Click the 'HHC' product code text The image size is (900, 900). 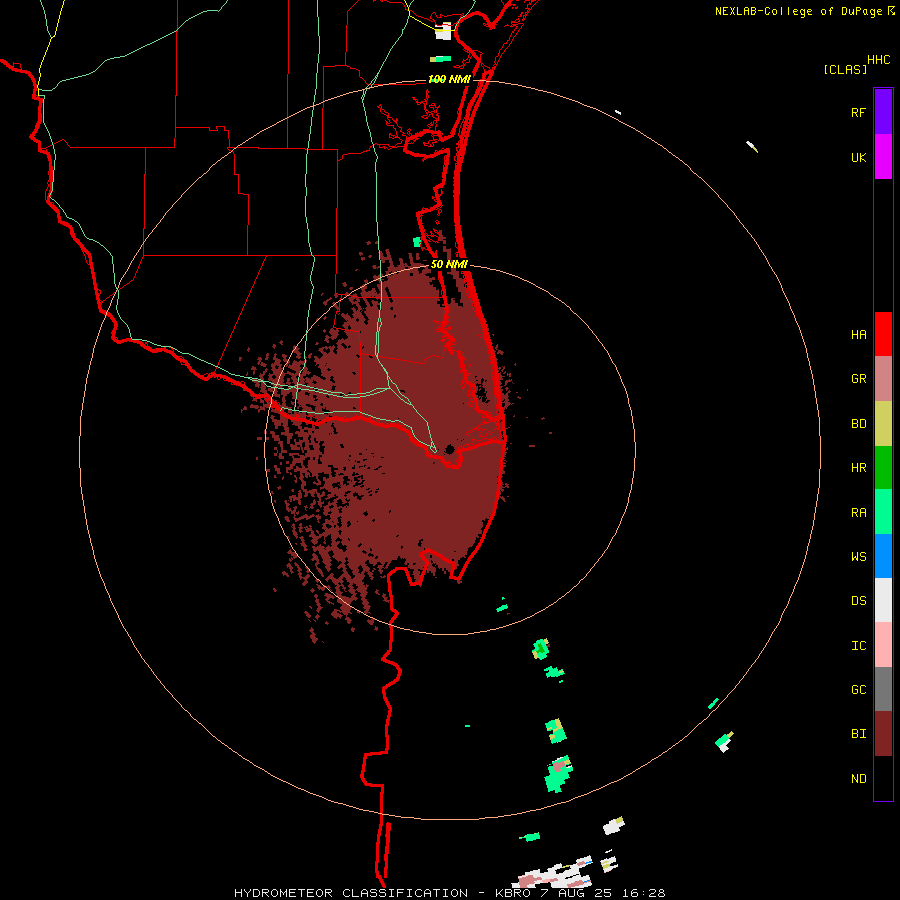click(879, 60)
